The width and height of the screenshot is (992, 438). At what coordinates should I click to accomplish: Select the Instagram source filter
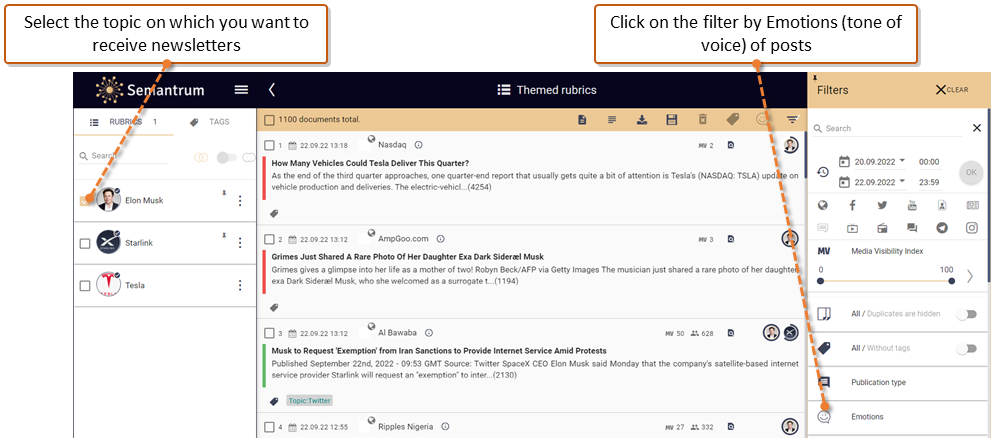(x=972, y=228)
